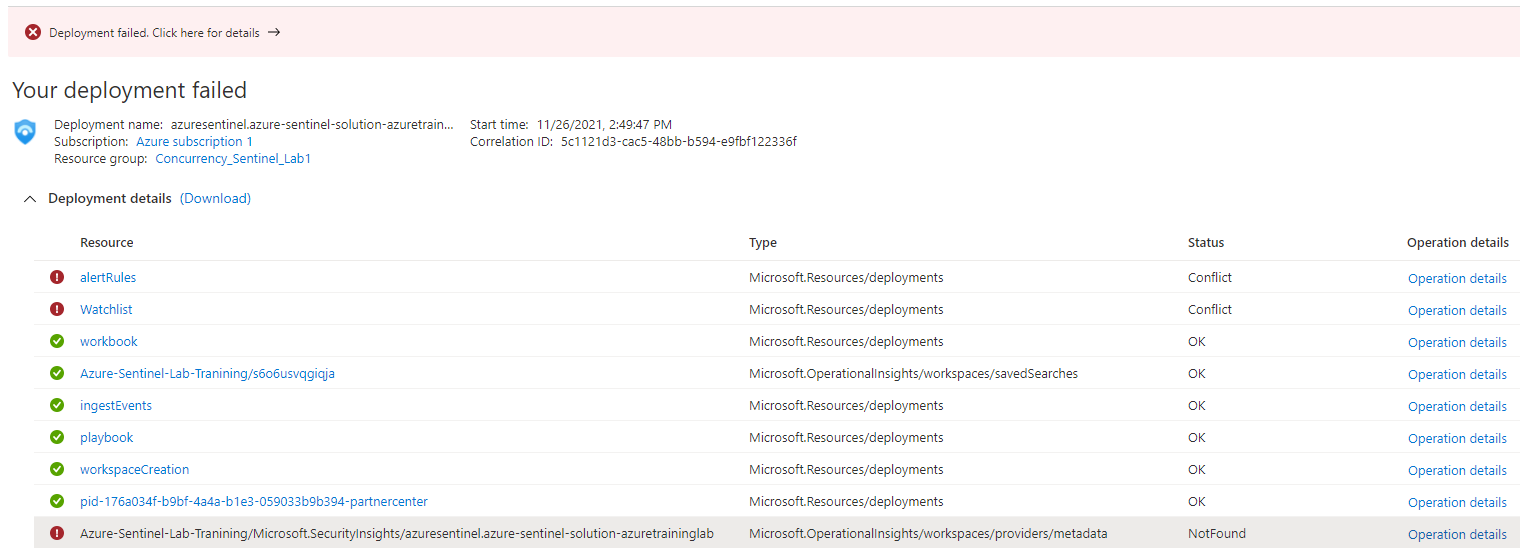Open Azure-Sentinel-Lab-Tranining saved search resource
The image size is (1520, 553).
[207, 374]
